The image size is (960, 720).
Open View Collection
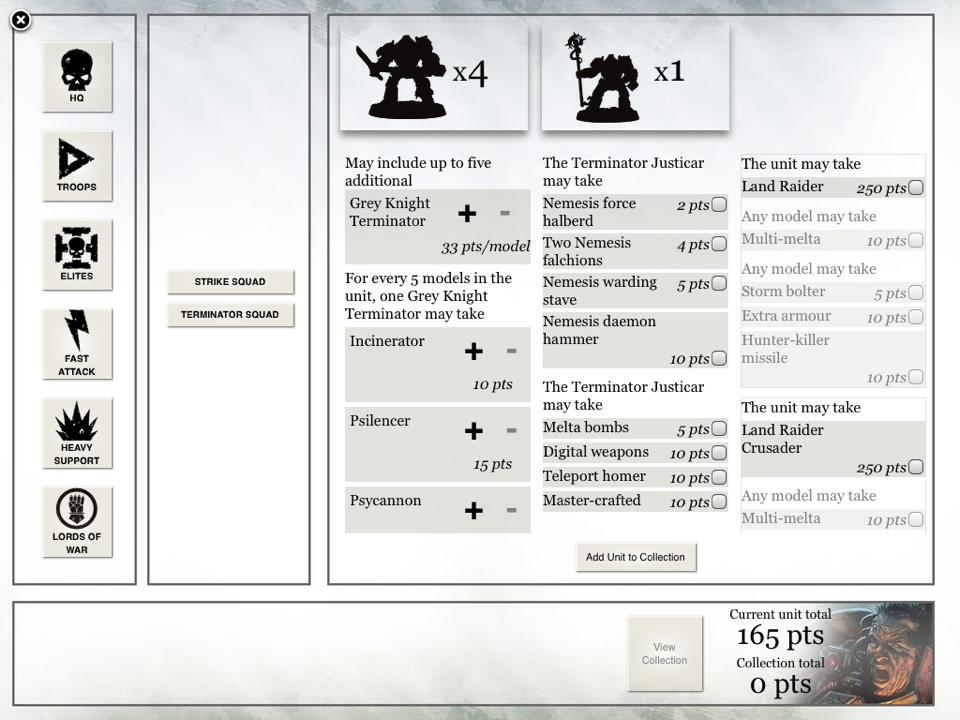(x=665, y=654)
